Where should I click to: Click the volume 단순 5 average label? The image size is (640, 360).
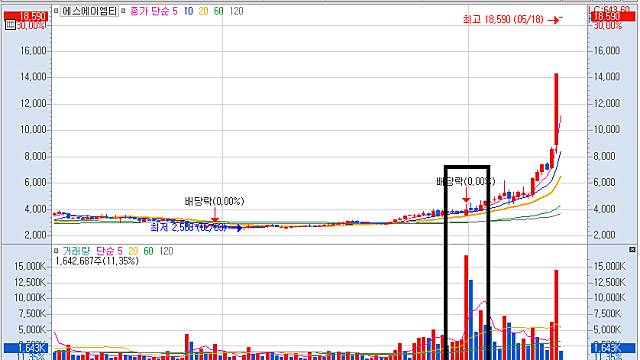(109, 251)
